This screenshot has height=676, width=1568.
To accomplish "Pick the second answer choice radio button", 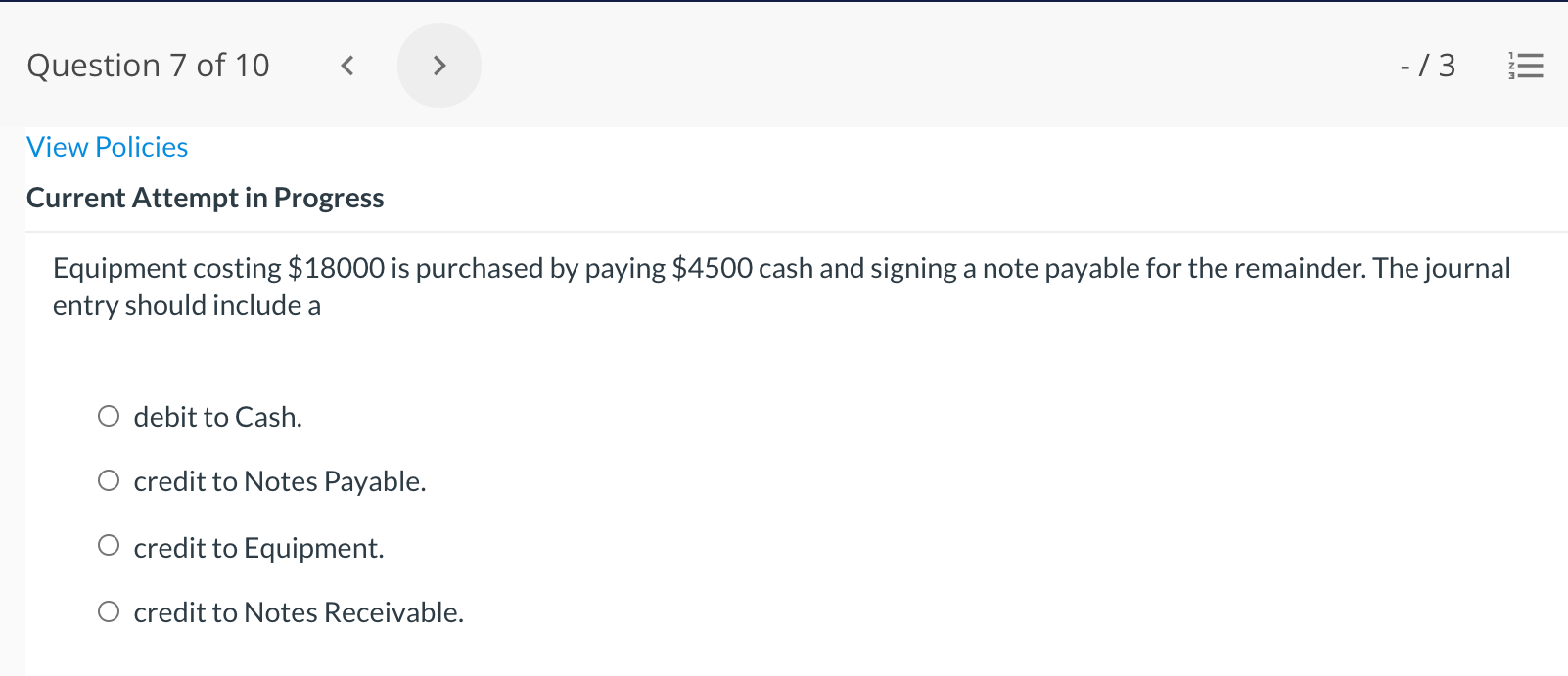I will (x=109, y=479).
